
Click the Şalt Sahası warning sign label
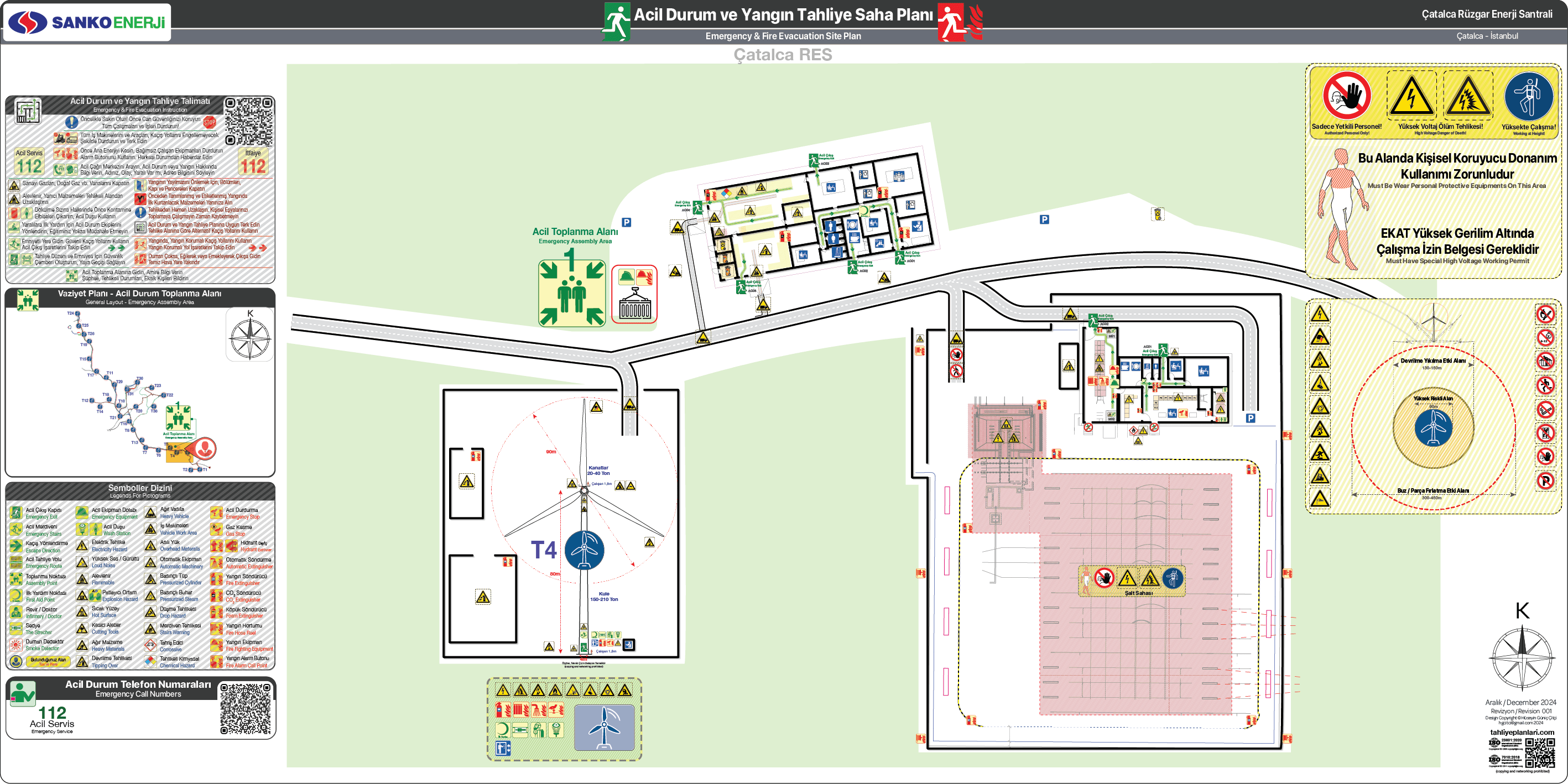(x=1138, y=593)
